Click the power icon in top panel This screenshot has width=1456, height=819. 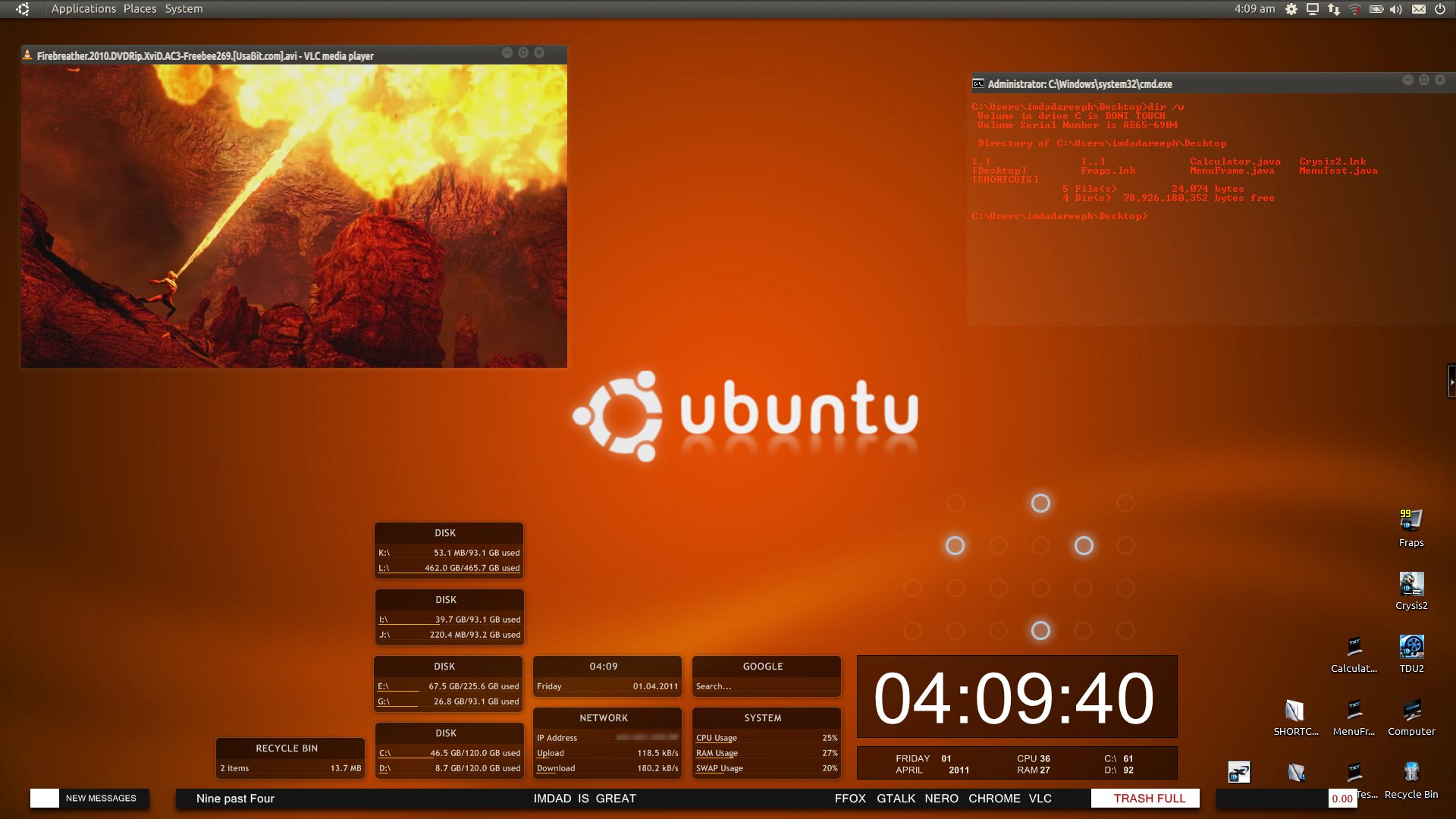tap(1439, 9)
